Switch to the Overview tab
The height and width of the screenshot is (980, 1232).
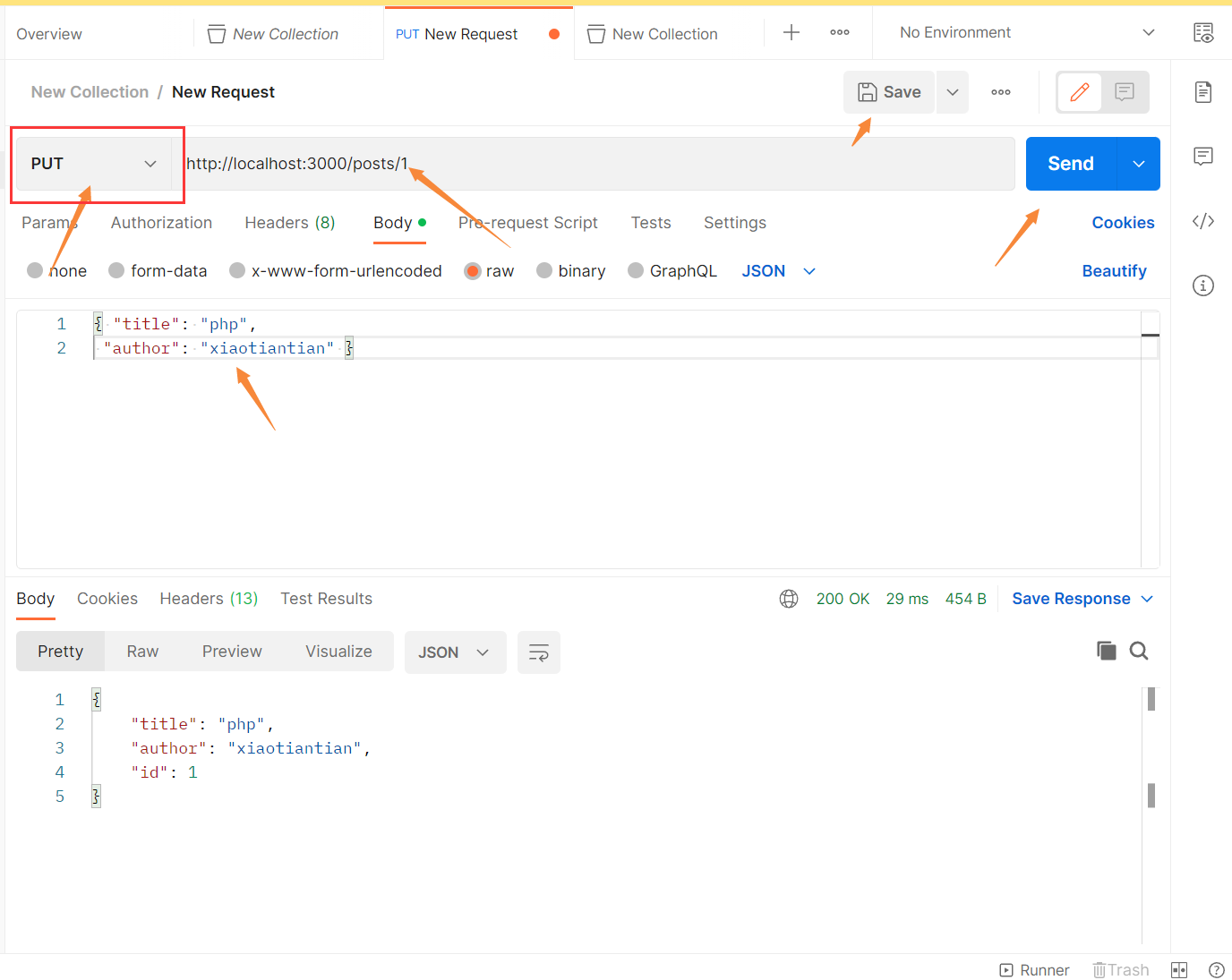49,34
